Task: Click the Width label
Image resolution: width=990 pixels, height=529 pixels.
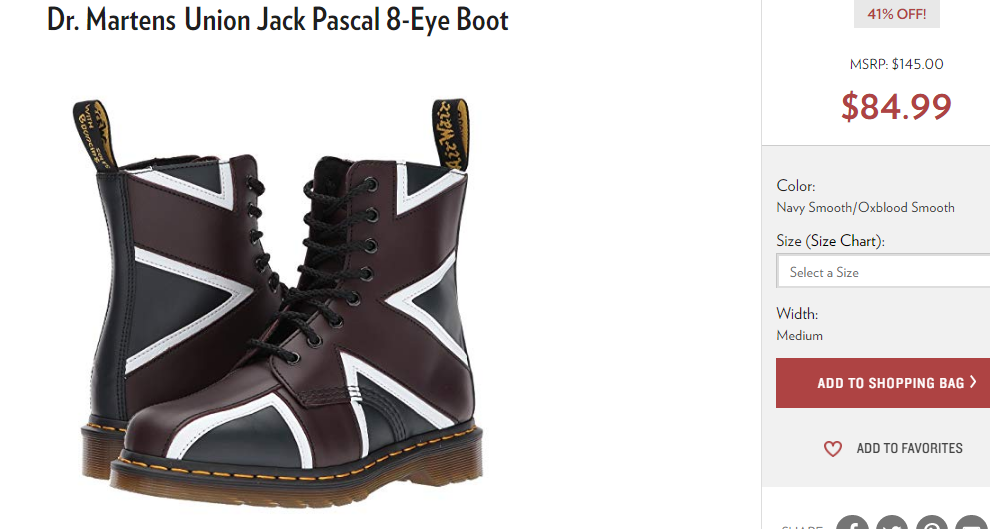Action: click(x=797, y=314)
